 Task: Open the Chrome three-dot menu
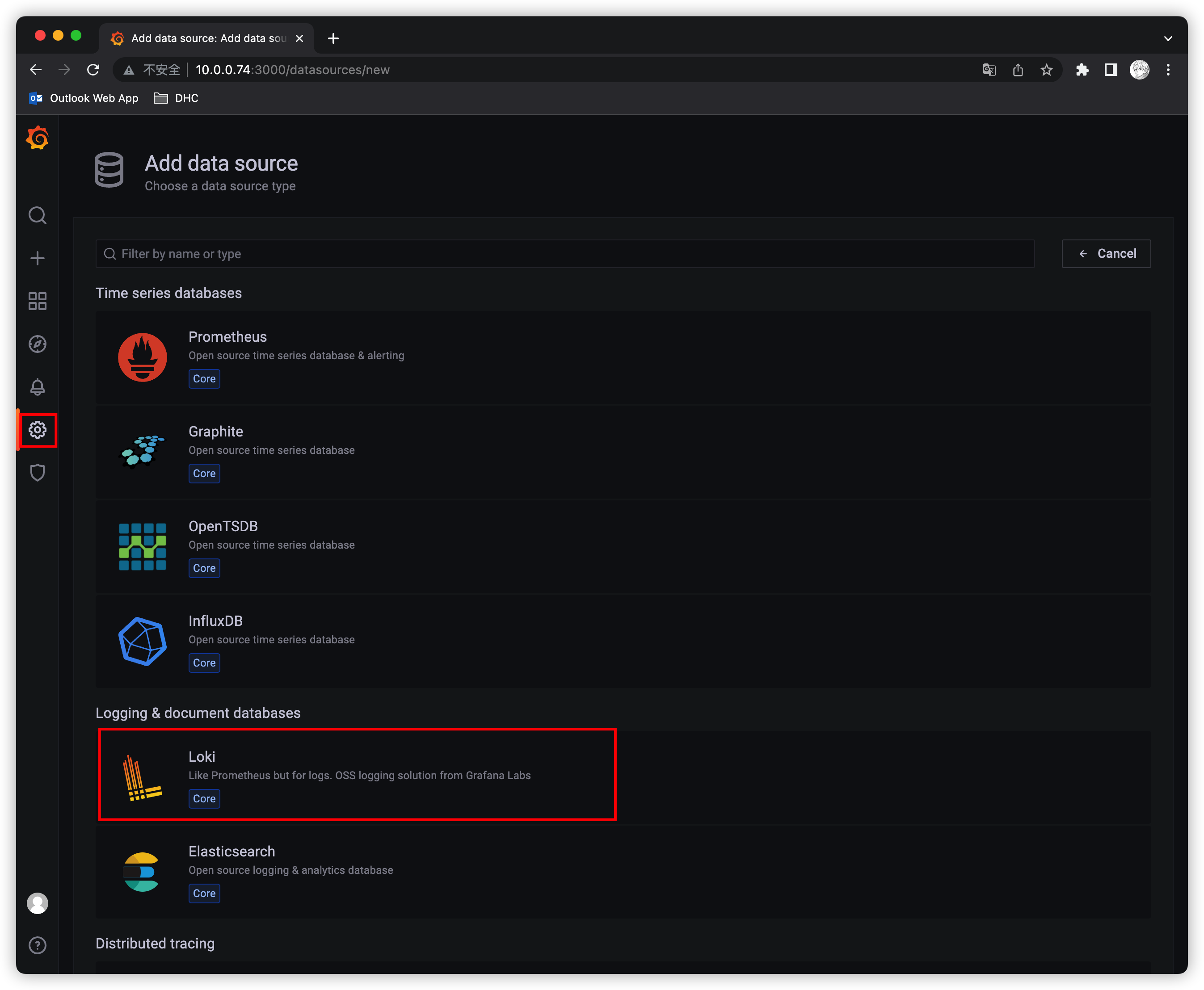1167,70
